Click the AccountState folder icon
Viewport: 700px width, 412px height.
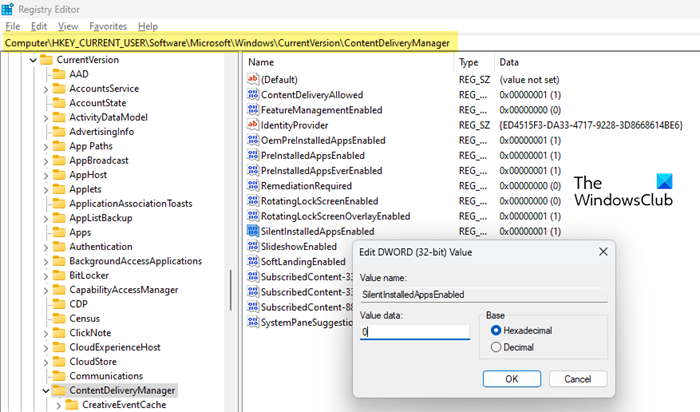pos(59,103)
